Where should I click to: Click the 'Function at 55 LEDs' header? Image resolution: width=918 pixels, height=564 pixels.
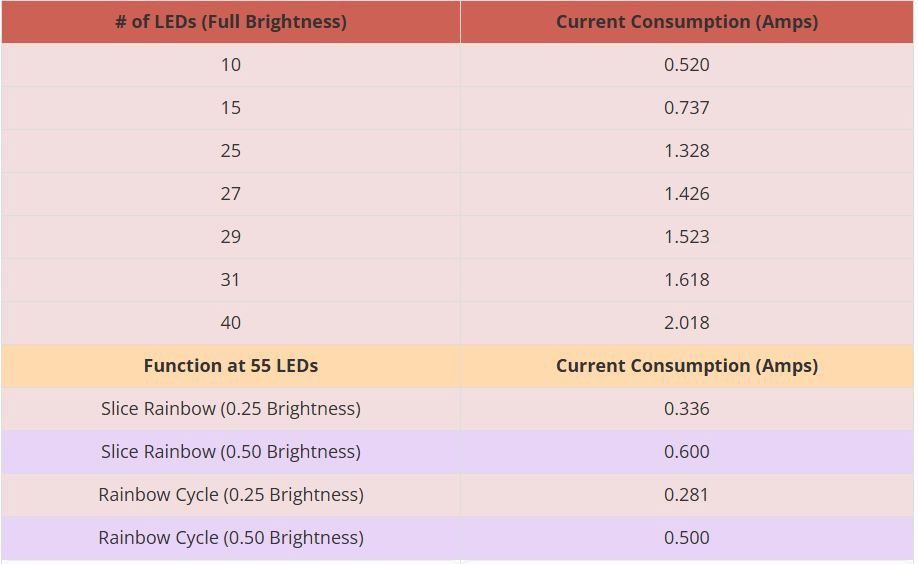click(231, 366)
